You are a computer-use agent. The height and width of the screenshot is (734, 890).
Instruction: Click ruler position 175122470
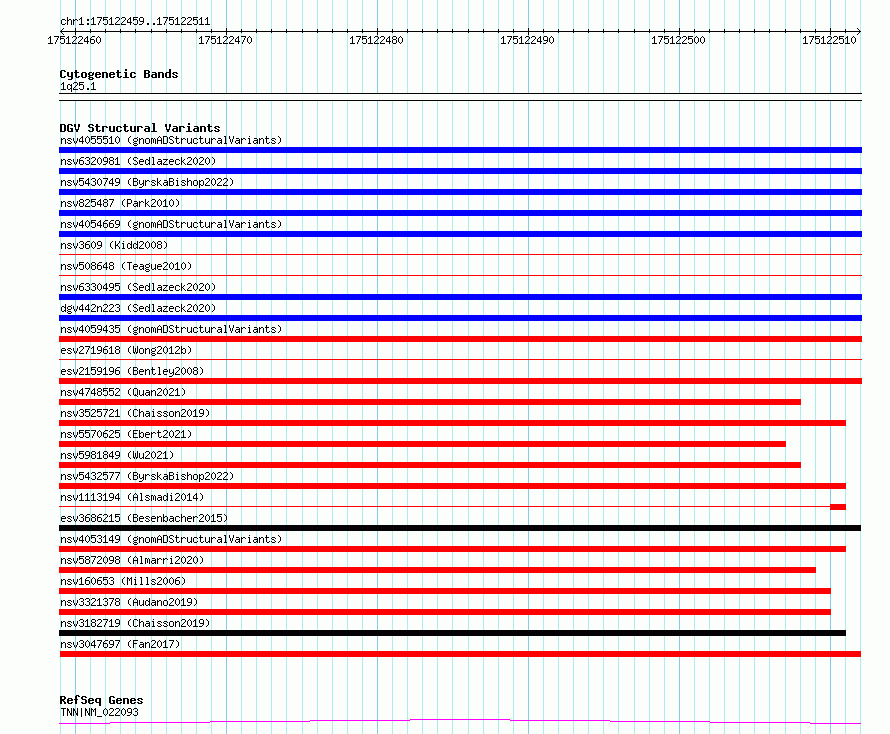225,40
